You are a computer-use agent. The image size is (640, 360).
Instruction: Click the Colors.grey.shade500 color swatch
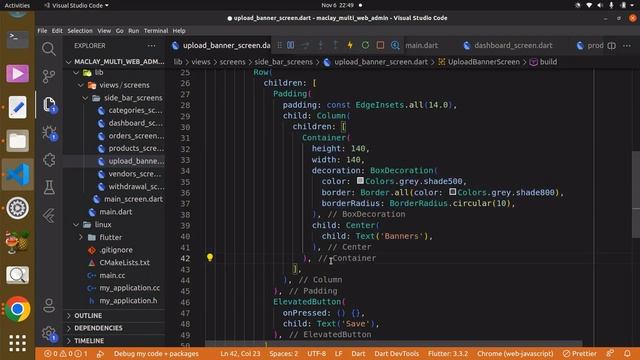click(360, 180)
